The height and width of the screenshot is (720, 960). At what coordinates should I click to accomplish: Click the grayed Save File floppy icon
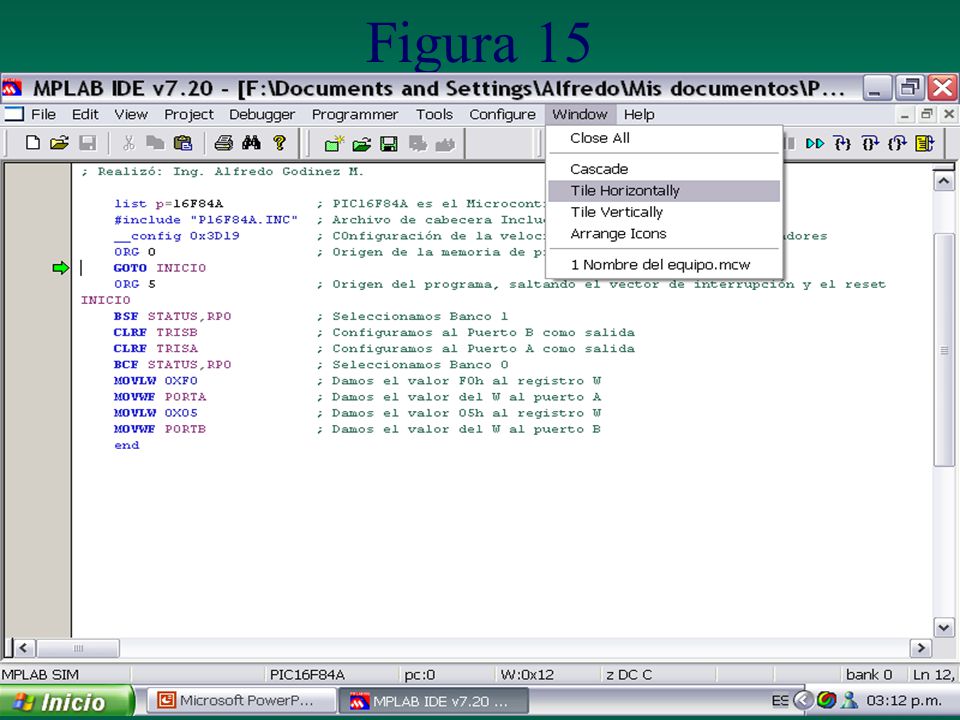coord(88,143)
